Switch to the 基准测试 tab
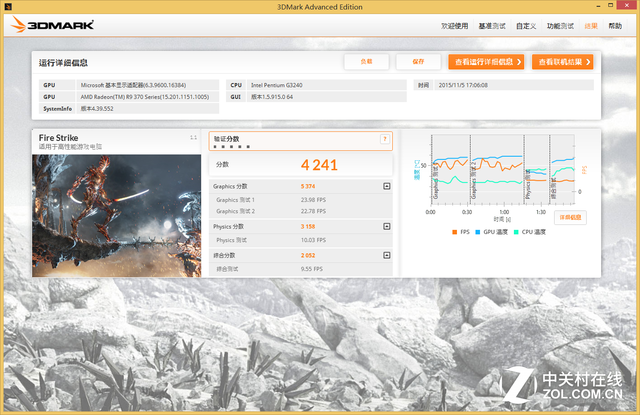 (492, 26)
